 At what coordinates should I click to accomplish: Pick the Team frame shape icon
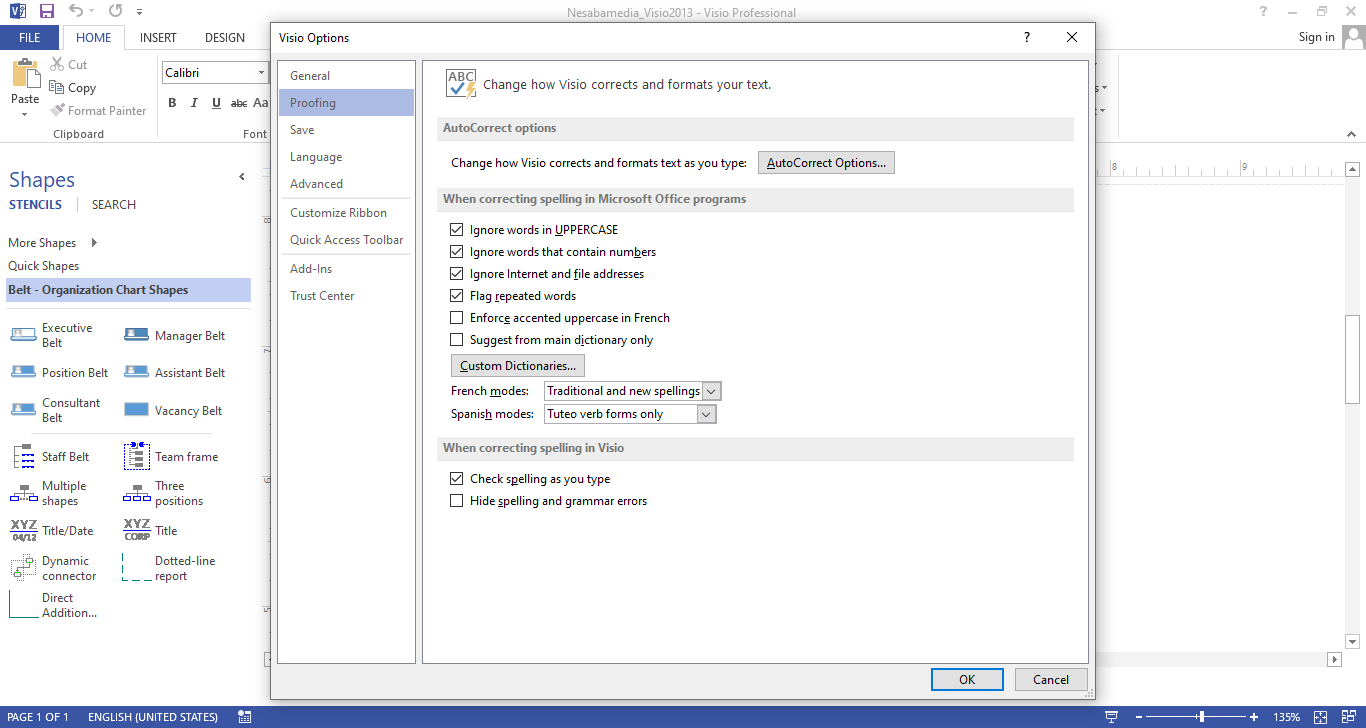point(136,457)
